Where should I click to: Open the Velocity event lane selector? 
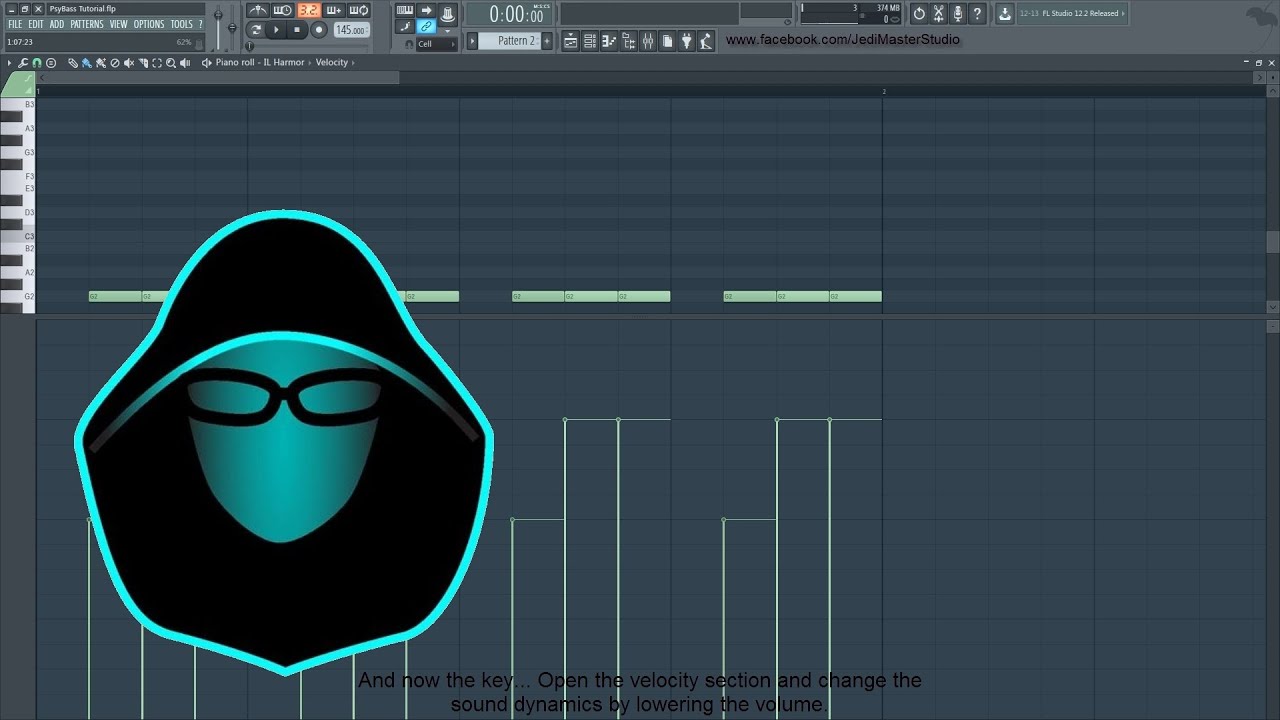(x=332, y=62)
